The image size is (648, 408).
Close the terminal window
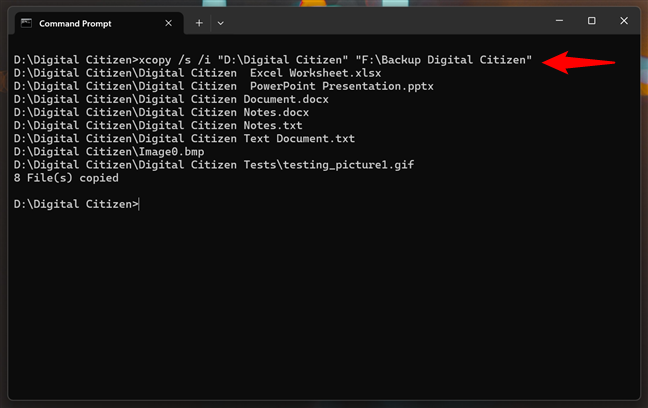pos(623,21)
